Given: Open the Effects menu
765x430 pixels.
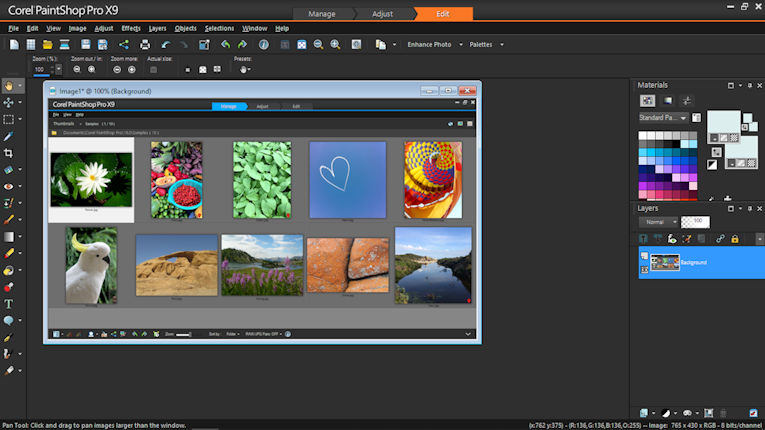Looking at the screenshot, I should coord(131,28).
